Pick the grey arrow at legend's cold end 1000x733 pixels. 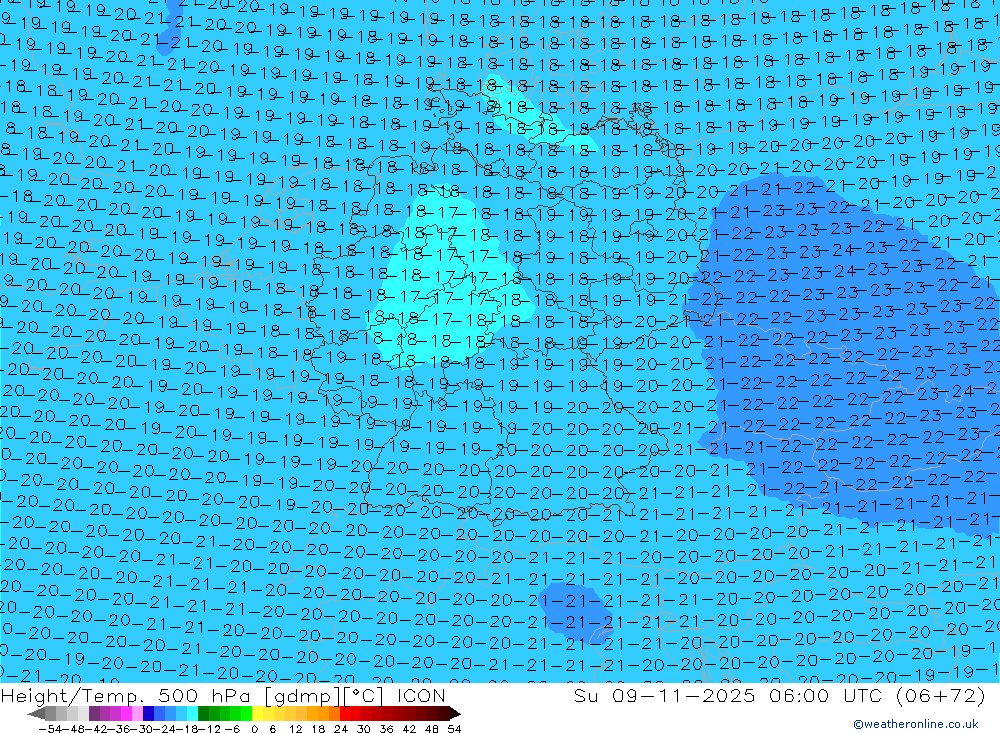36,714
